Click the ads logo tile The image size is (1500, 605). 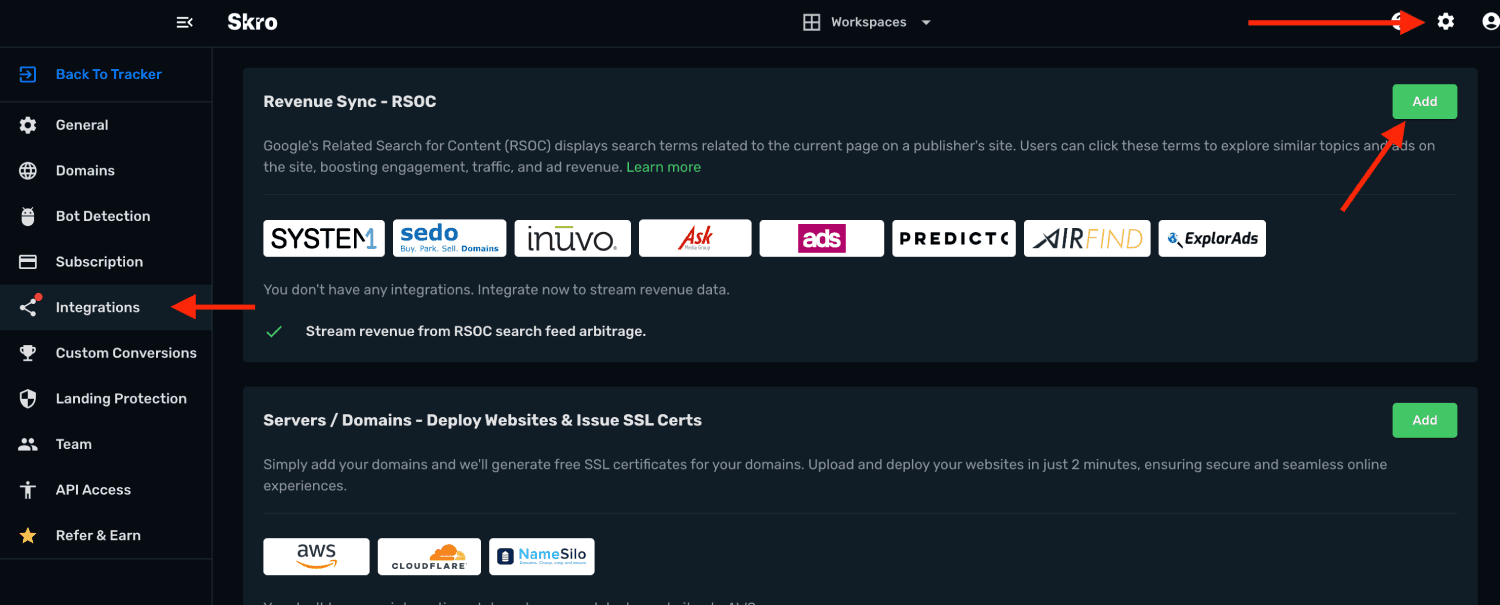tap(822, 239)
